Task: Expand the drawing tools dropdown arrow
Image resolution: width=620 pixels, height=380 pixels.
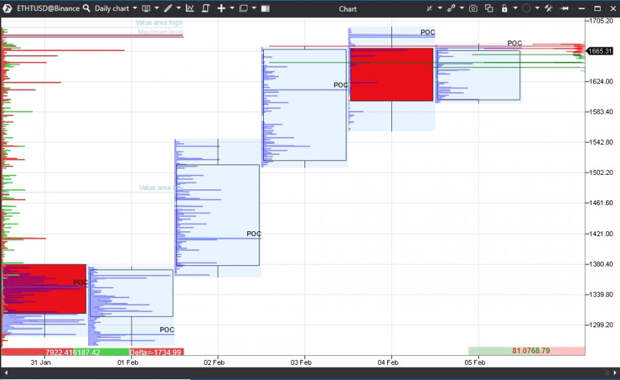Action: coord(178,8)
